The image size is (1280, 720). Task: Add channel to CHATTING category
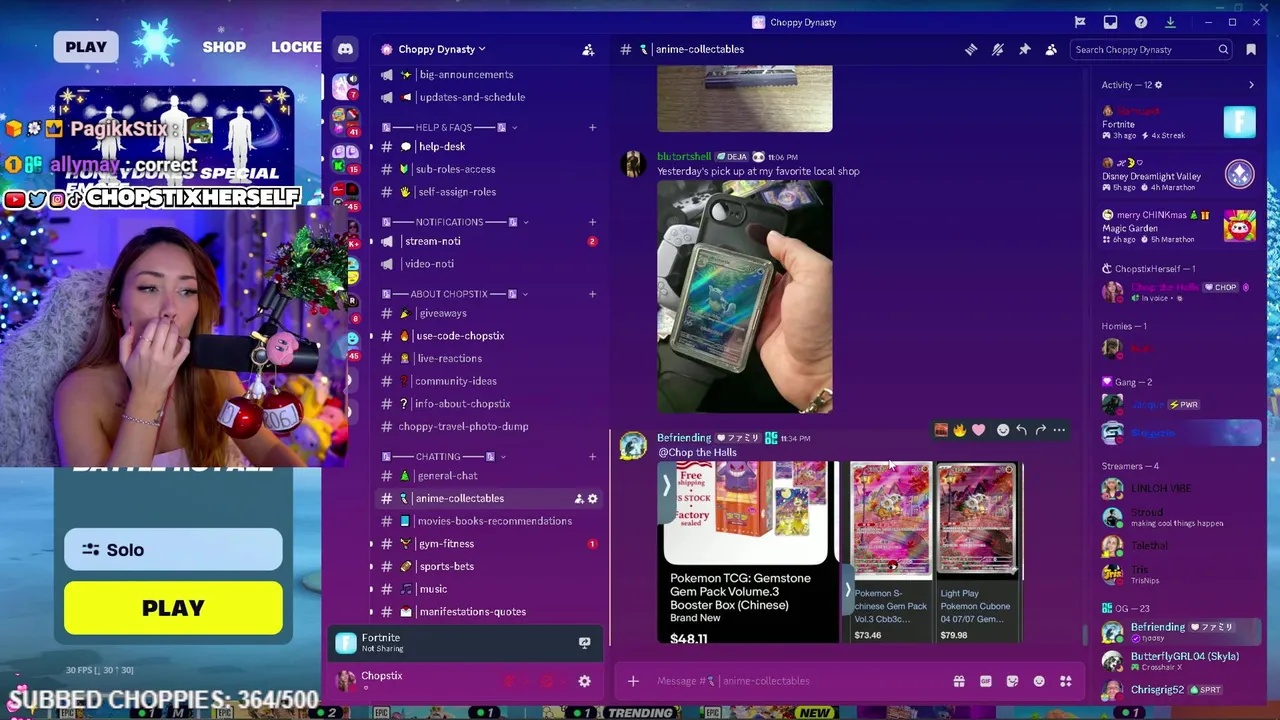[592, 456]
